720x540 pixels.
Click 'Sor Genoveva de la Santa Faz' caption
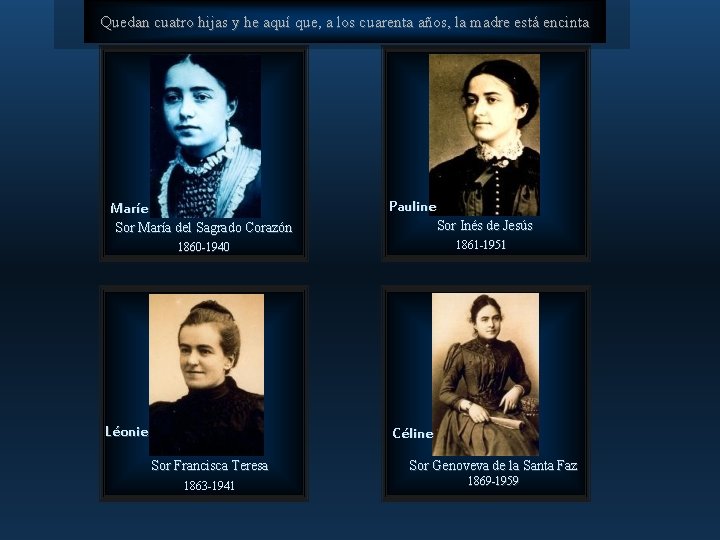tap(493, 466)
